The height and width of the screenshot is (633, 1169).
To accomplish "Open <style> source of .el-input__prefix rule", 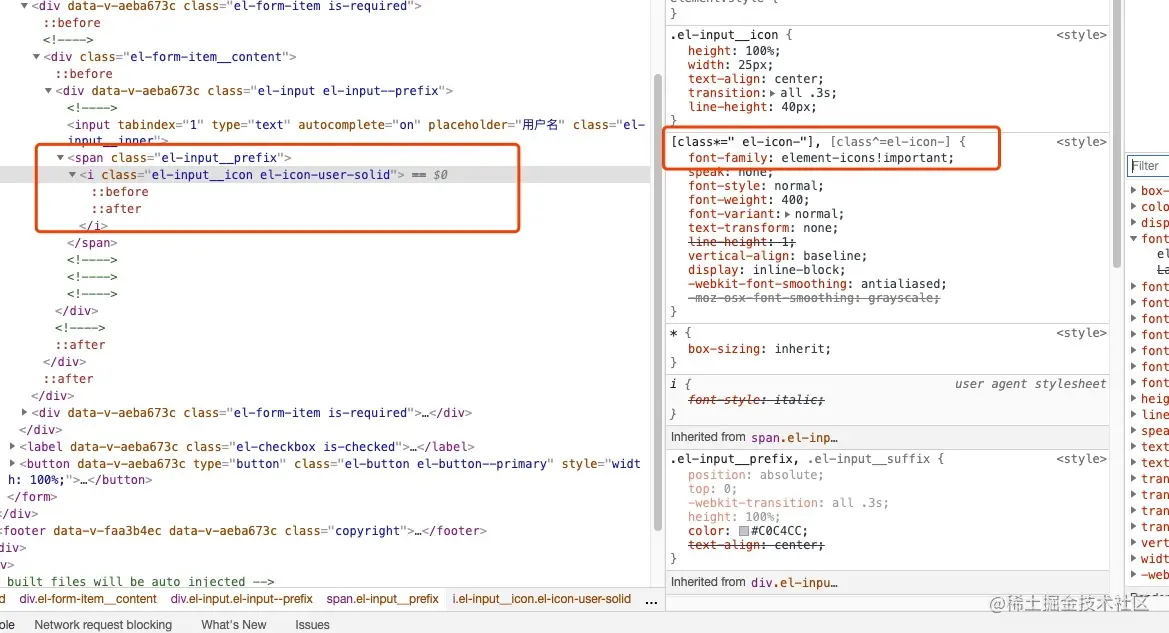I will pyautogui.click(x=1081, y=459).
